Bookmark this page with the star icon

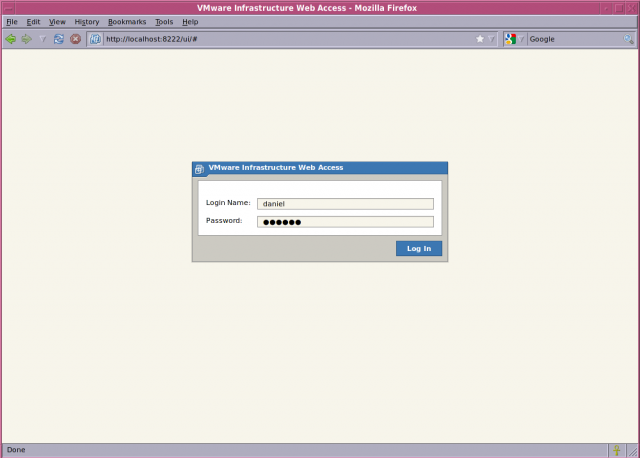(480, 39)
